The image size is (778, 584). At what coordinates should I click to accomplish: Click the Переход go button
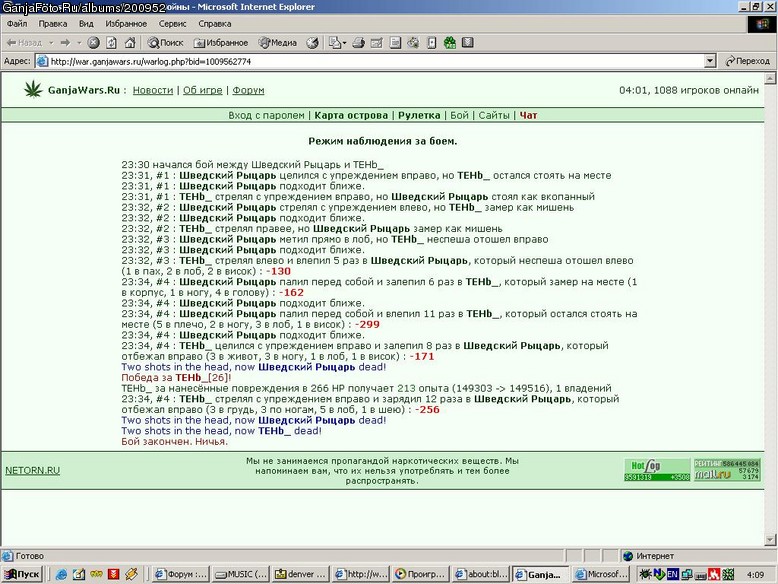pos(747,61)
